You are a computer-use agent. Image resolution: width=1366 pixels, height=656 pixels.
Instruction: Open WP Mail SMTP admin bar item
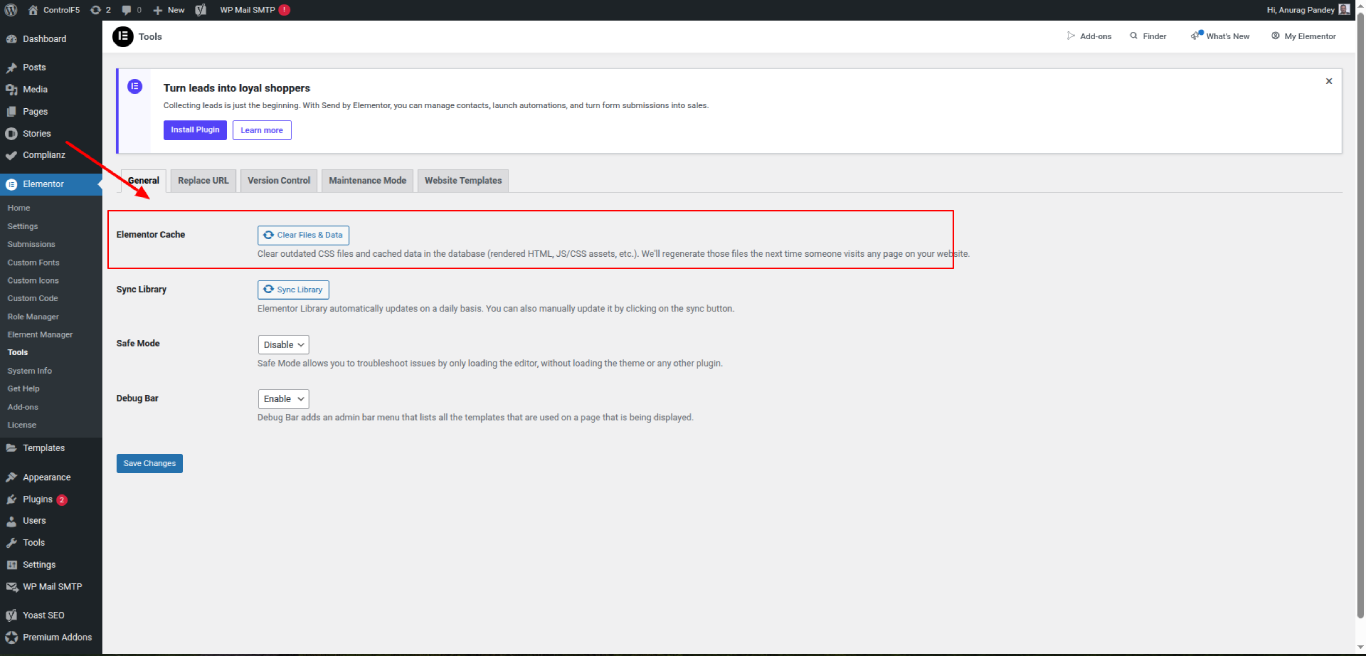point(255,9)
